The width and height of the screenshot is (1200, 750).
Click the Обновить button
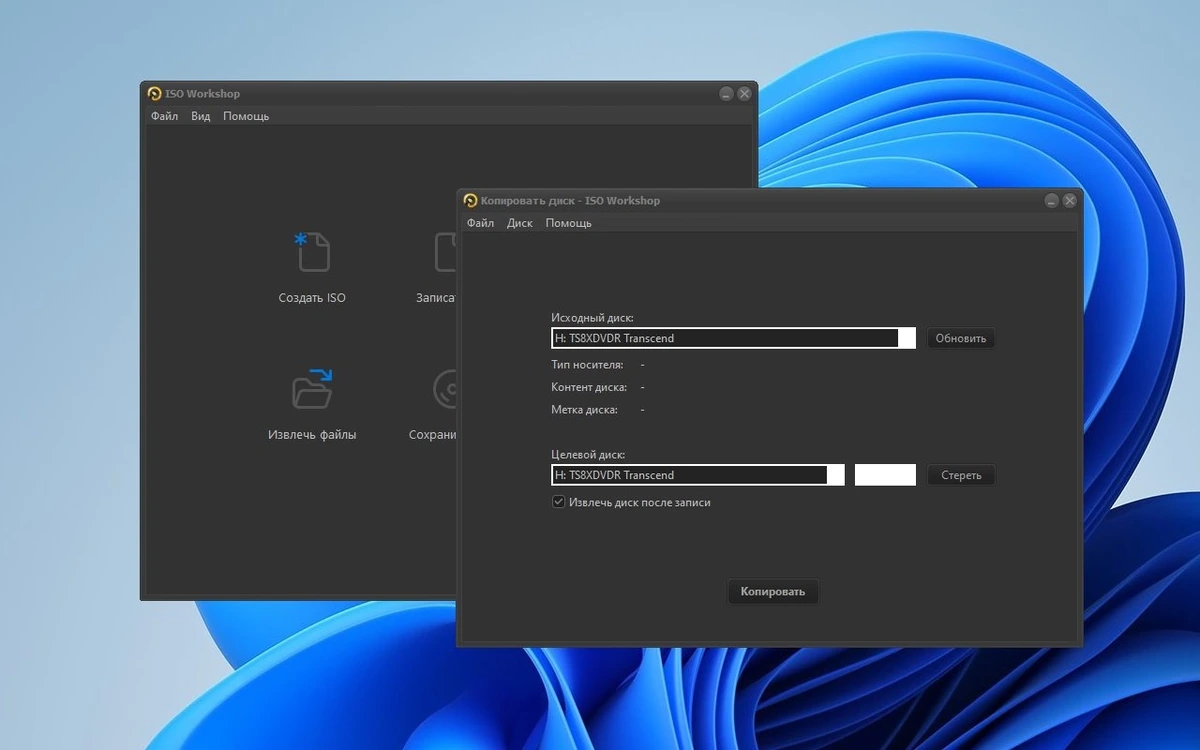coord(961,338)
